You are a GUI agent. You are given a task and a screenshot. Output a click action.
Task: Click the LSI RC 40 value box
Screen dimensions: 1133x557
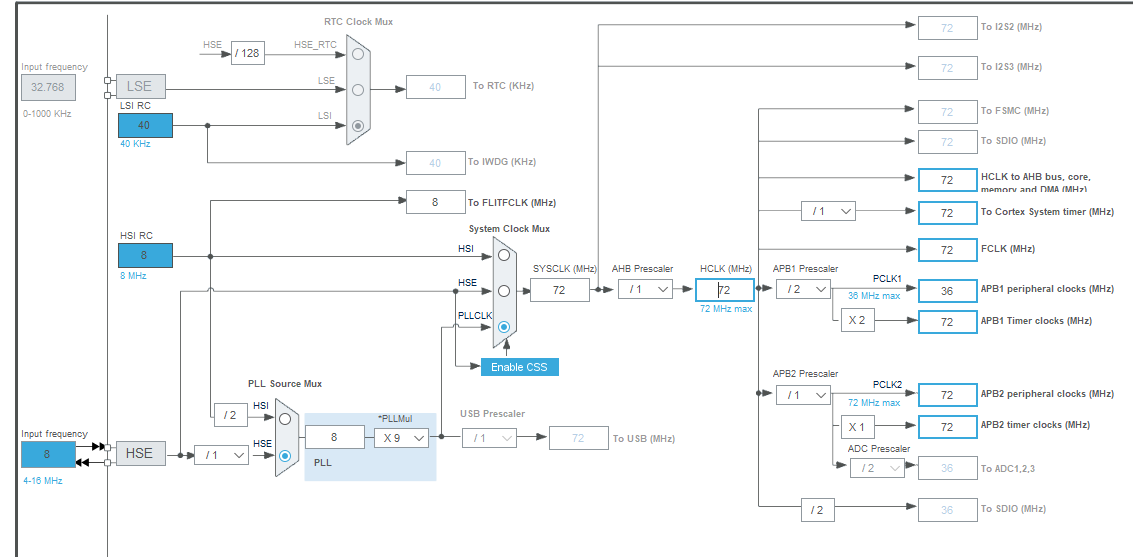point(145,125)
